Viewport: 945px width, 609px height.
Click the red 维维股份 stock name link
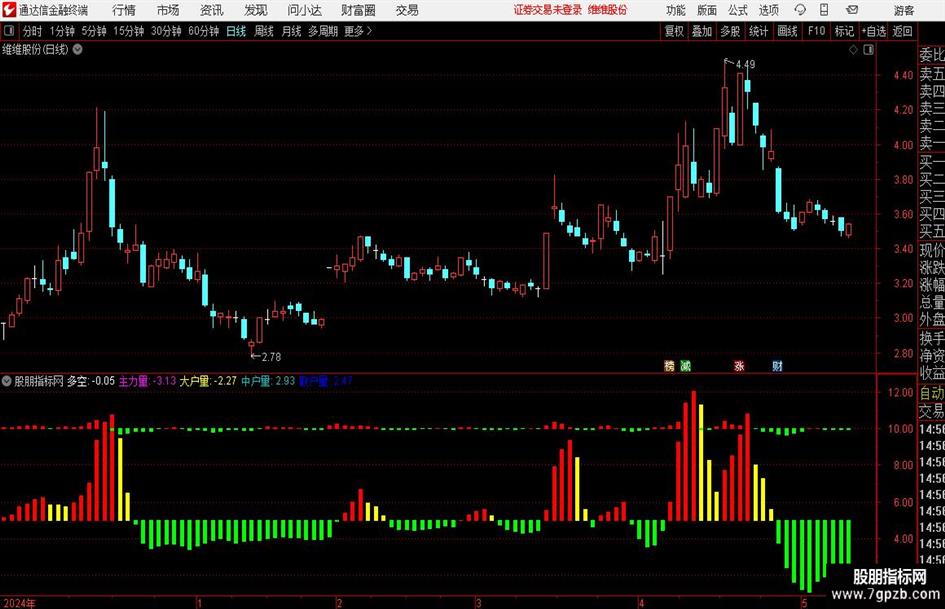click(x=607, y=10)
